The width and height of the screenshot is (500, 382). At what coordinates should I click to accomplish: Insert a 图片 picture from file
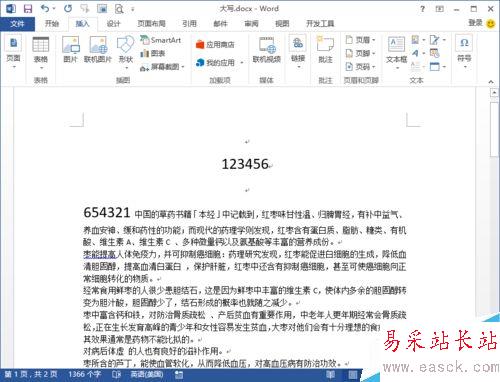point(71,50)
